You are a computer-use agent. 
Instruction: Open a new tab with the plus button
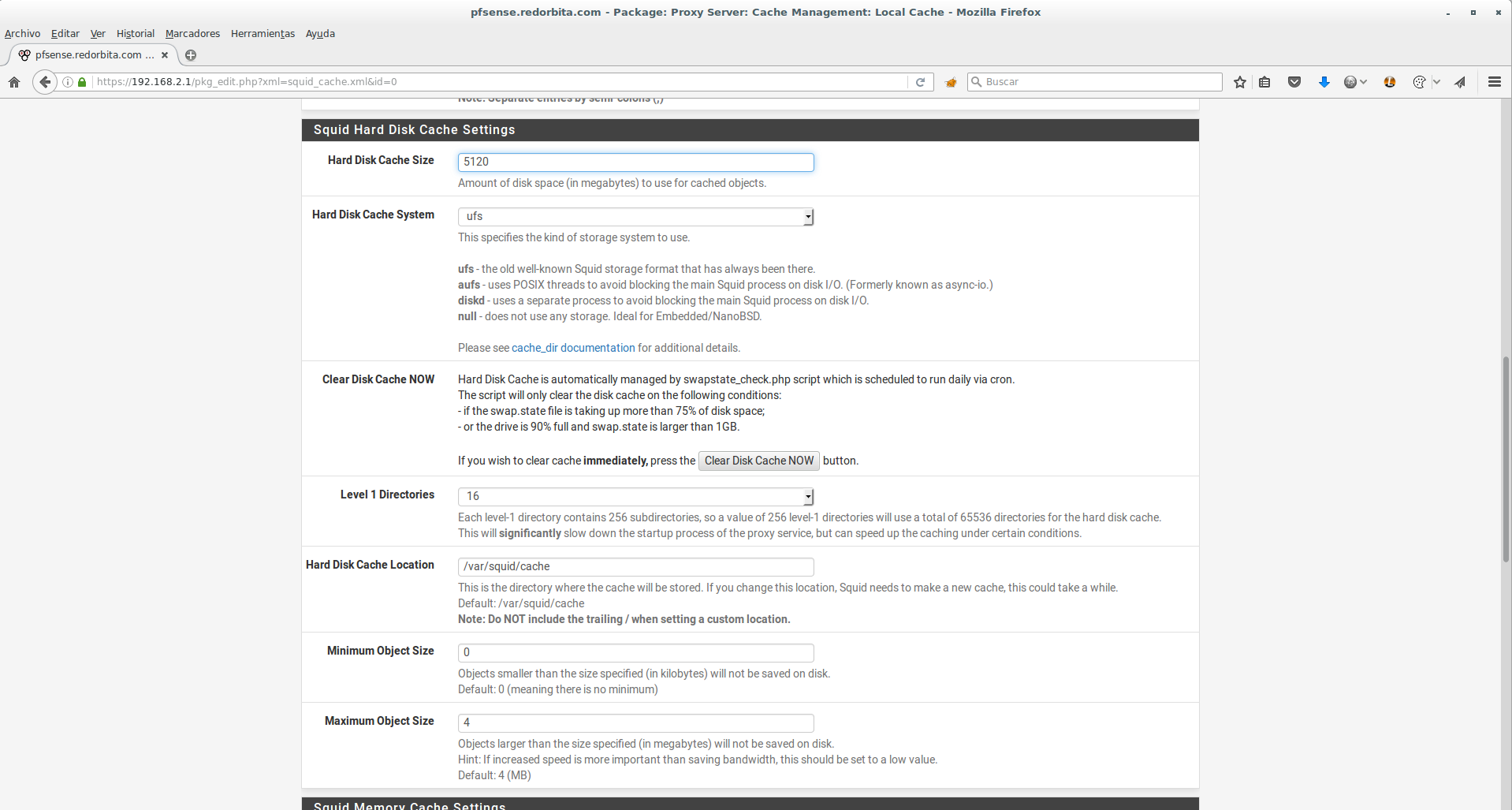pos(191,55)
